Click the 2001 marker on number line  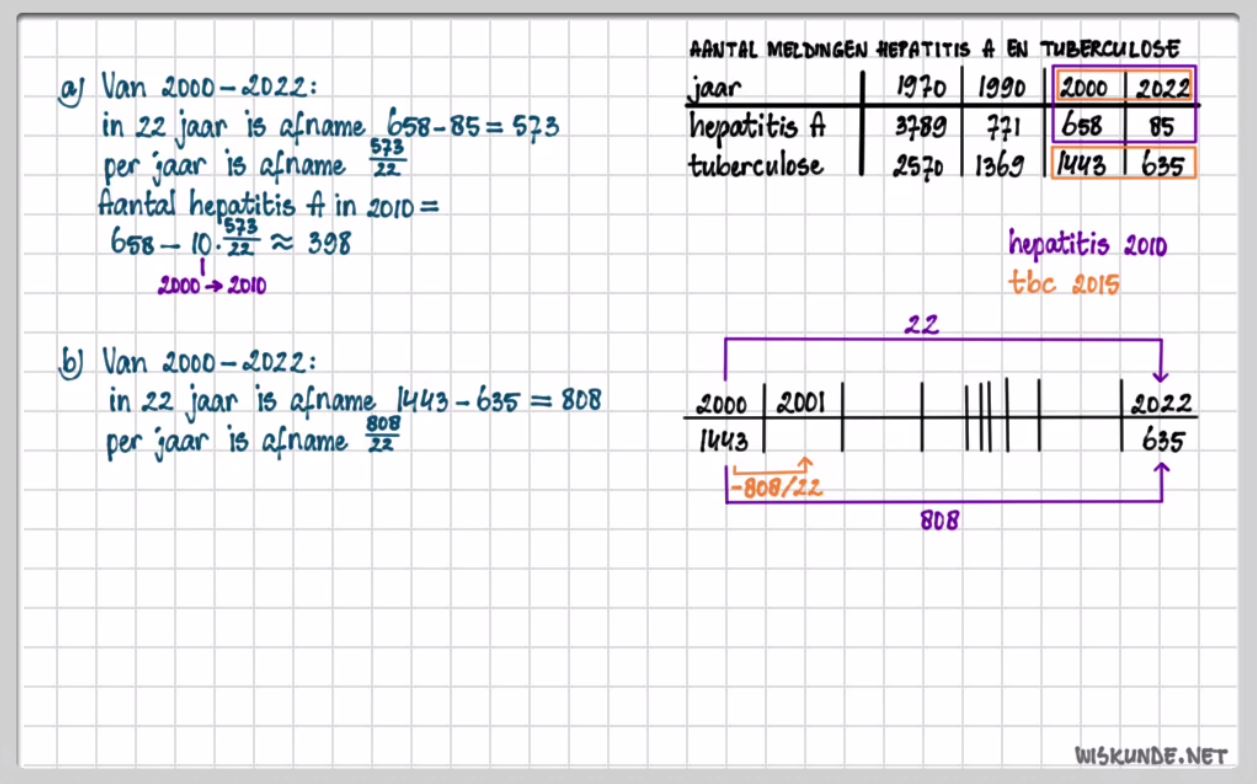point(800,403)
